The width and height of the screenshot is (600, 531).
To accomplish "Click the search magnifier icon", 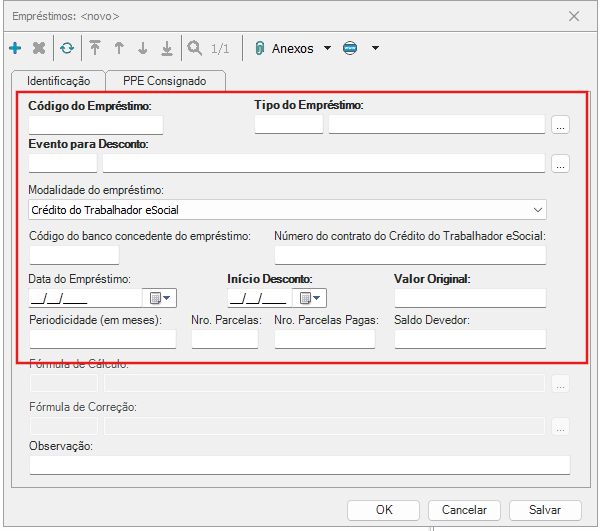I will tap(193, 48).
